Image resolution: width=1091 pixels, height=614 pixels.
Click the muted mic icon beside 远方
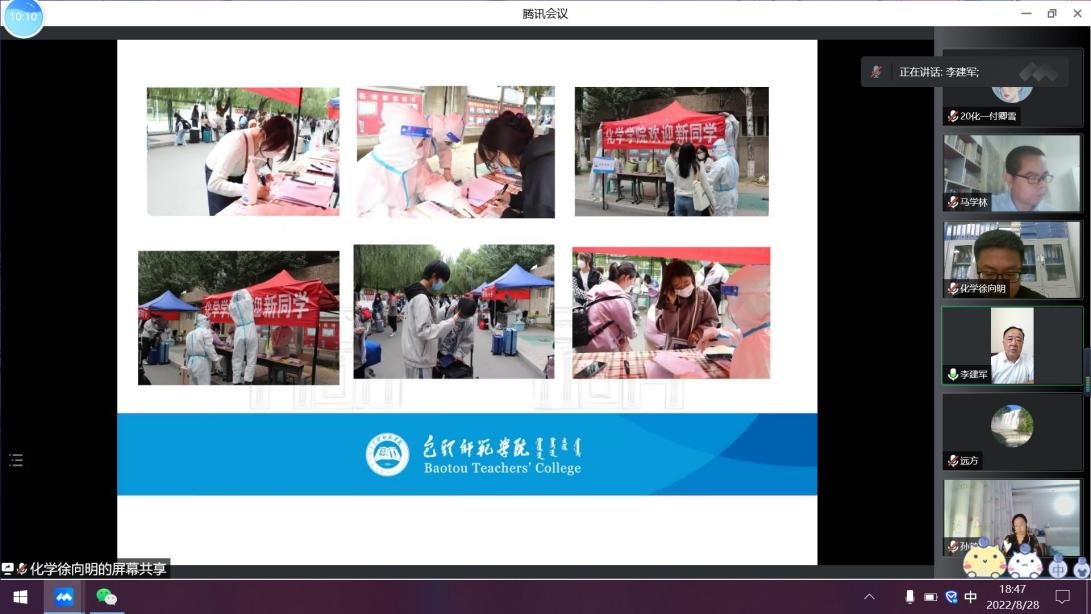(x=953, y=461)
